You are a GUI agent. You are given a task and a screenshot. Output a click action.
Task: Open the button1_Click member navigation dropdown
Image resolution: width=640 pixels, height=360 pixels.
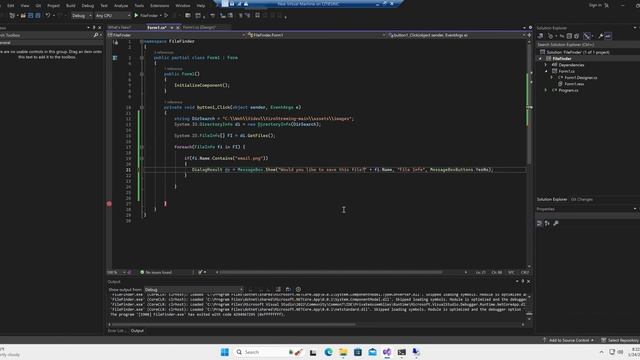(456, 35)
